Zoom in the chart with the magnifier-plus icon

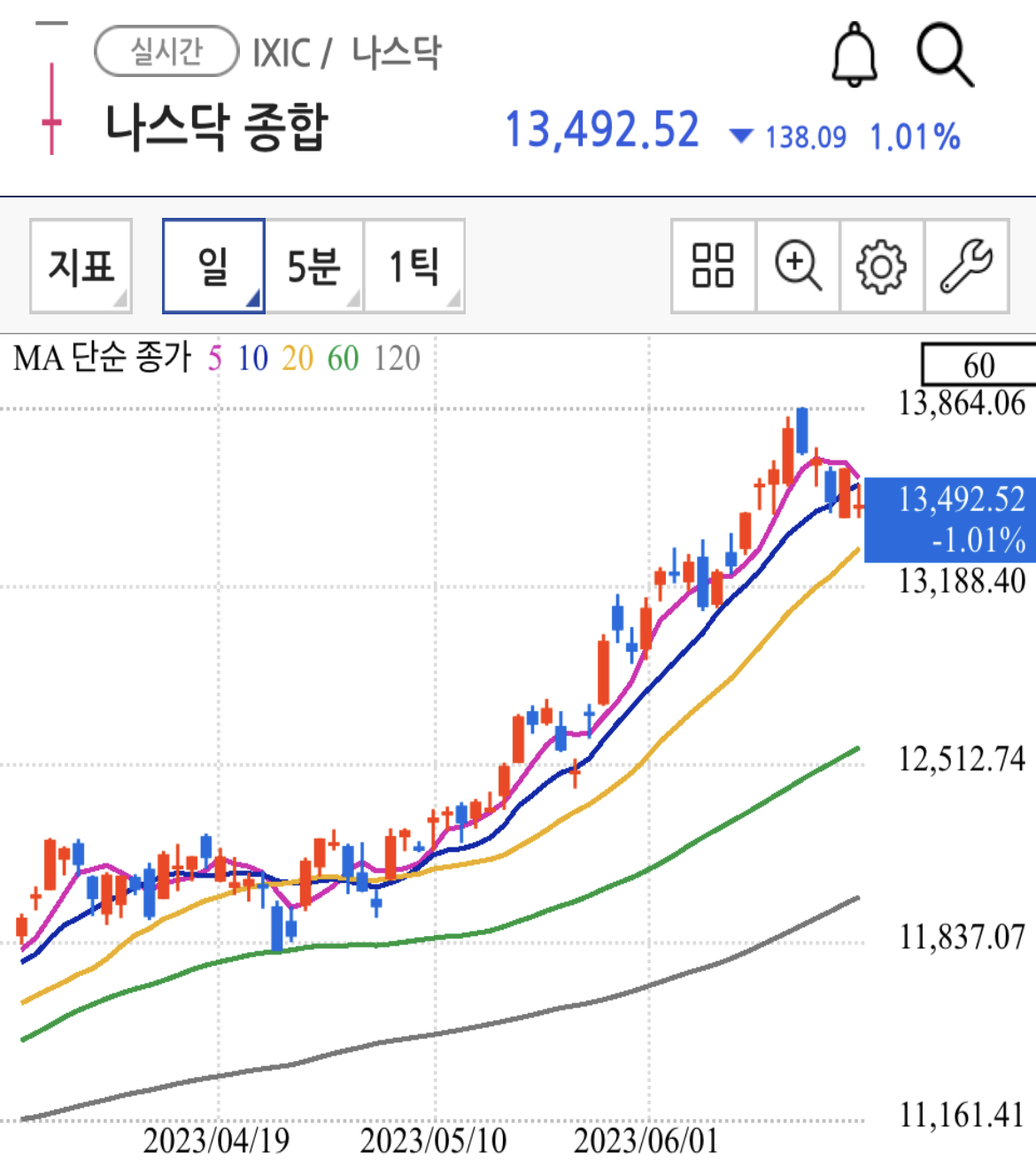point(798,266)
